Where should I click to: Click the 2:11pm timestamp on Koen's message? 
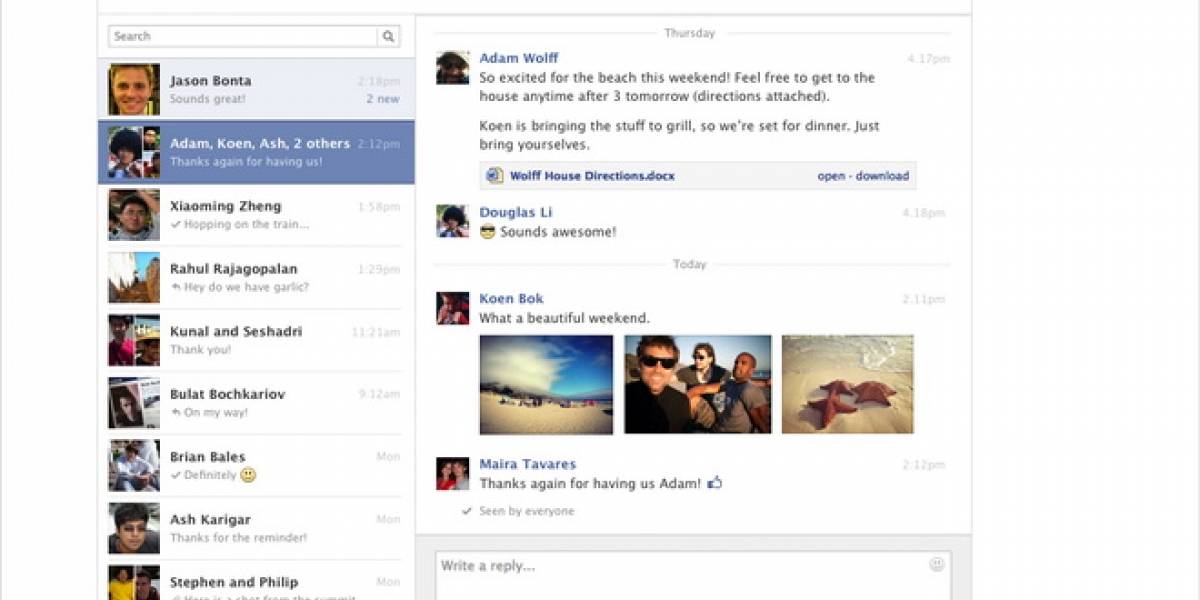(926, 299)
